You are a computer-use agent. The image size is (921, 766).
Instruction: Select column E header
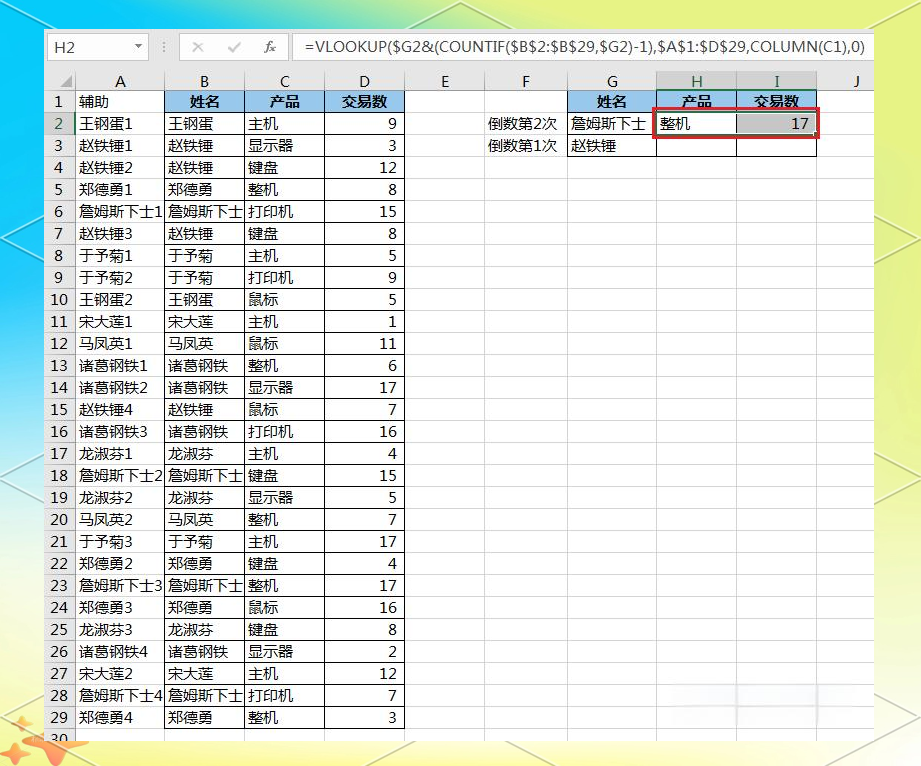[x=445, y=81]
